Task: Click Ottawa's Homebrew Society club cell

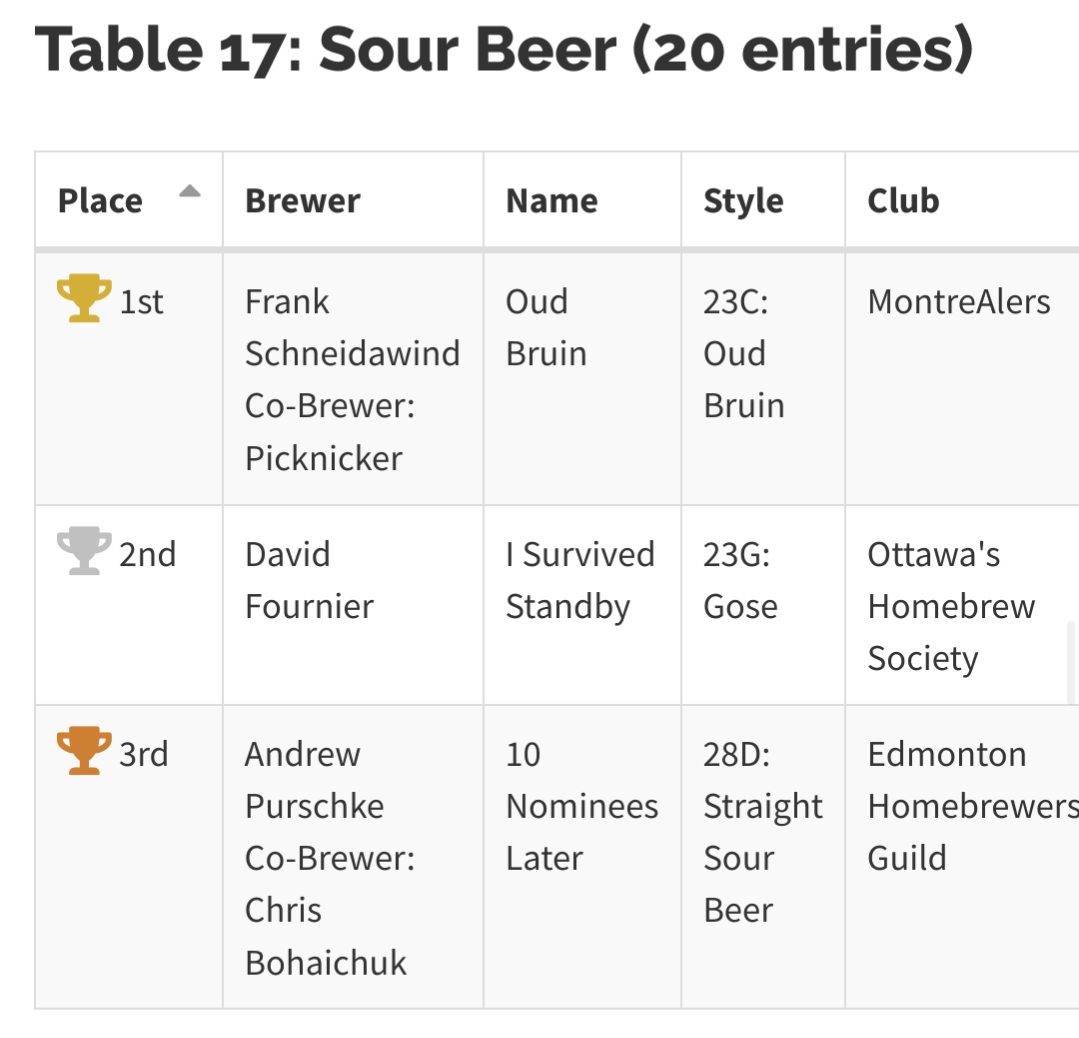Action: 951,606
